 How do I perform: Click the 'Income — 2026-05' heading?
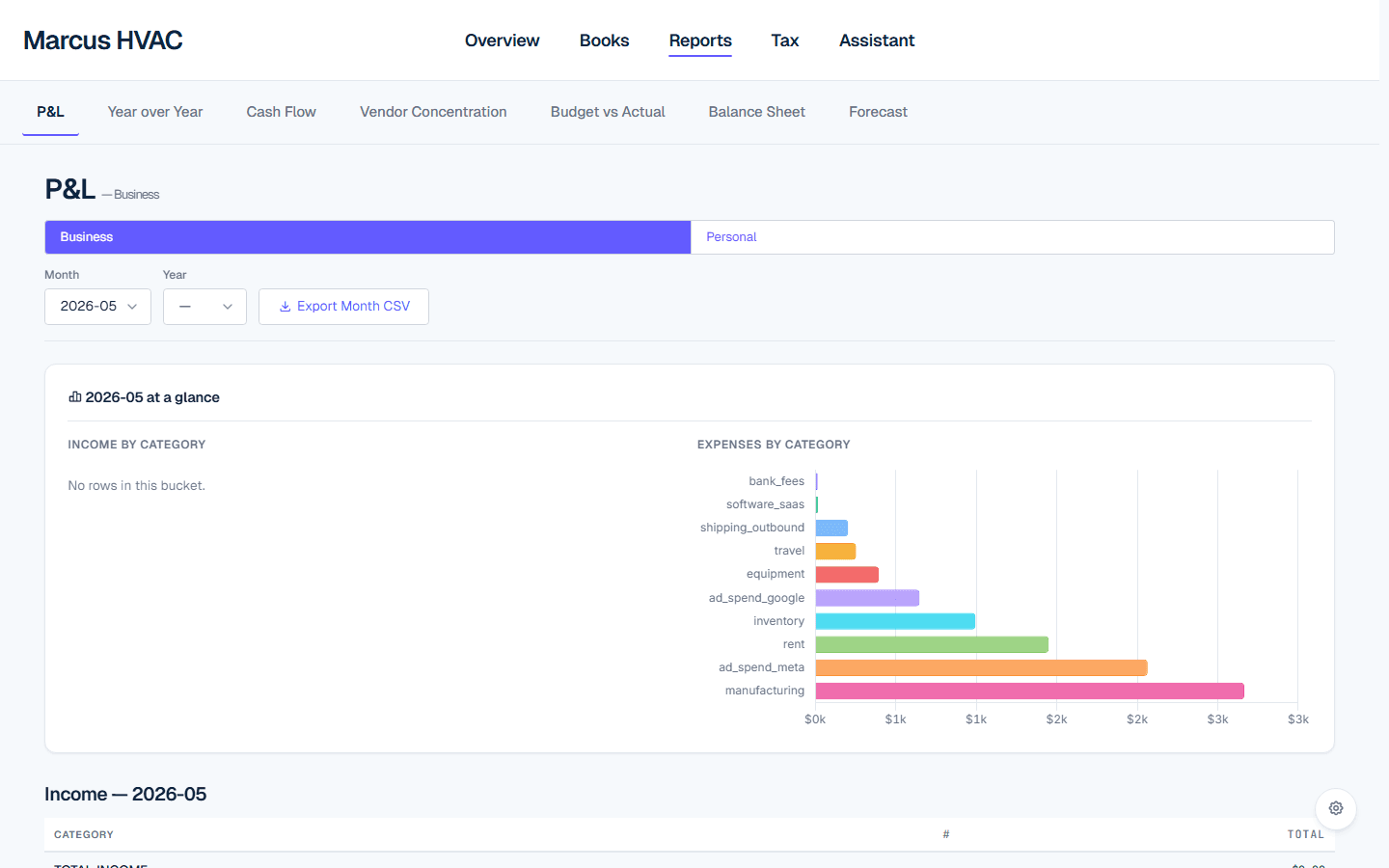point(125,795)
